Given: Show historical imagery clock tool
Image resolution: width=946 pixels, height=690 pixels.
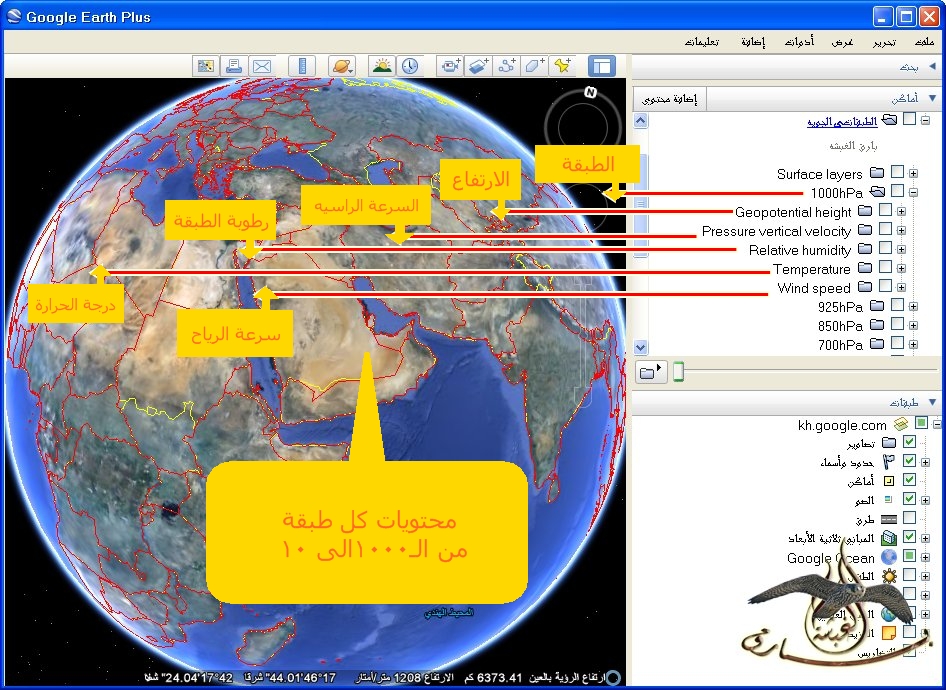Looking at the screenshot, I should [410, 66].
